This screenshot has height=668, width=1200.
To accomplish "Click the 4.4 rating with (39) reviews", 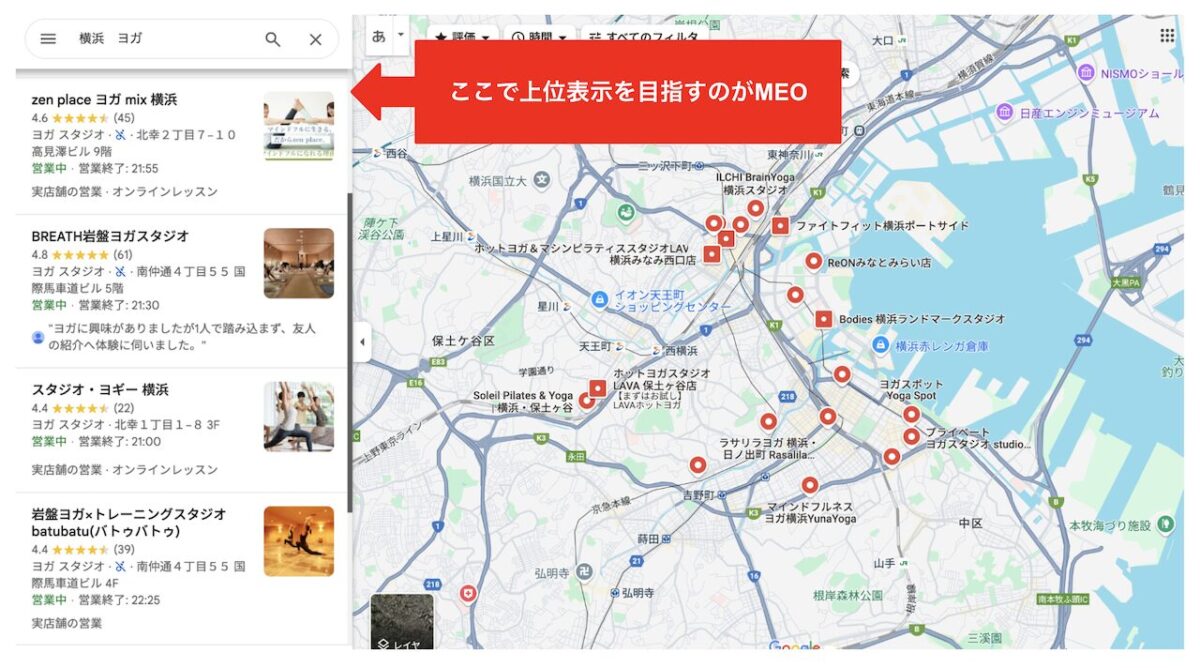I will (x=83, y=549).
